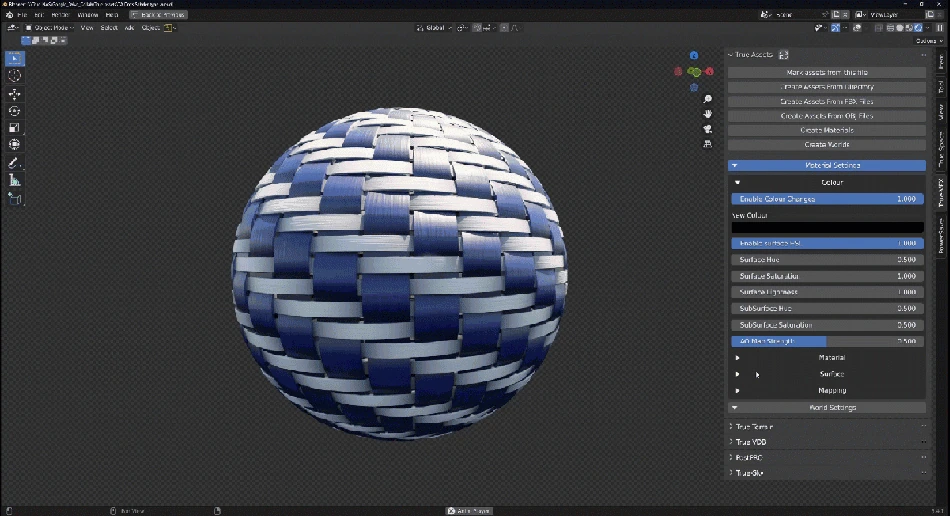Viewport: 950px width, 516px height.
Task: Select the Cursor tool in the toolbar
Action: coord(15,76)
